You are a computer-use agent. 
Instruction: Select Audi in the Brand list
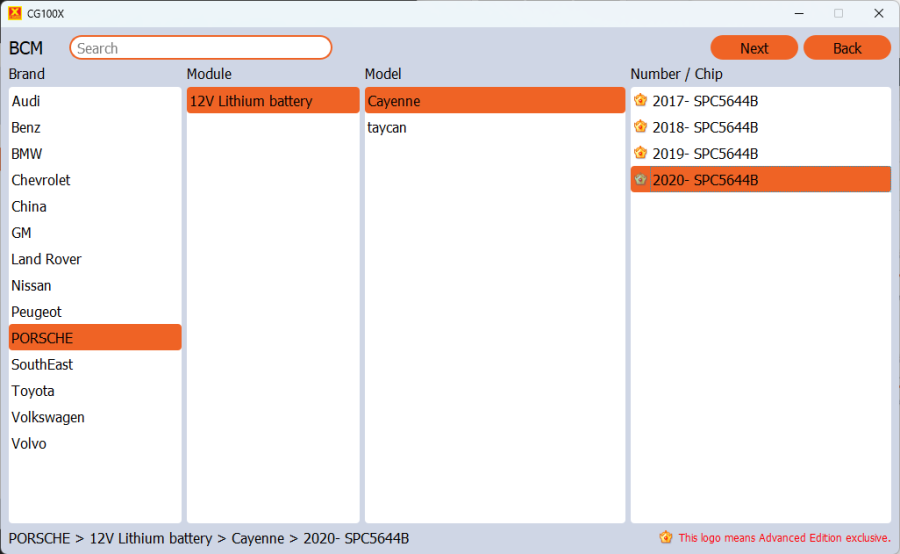[26, 101]
